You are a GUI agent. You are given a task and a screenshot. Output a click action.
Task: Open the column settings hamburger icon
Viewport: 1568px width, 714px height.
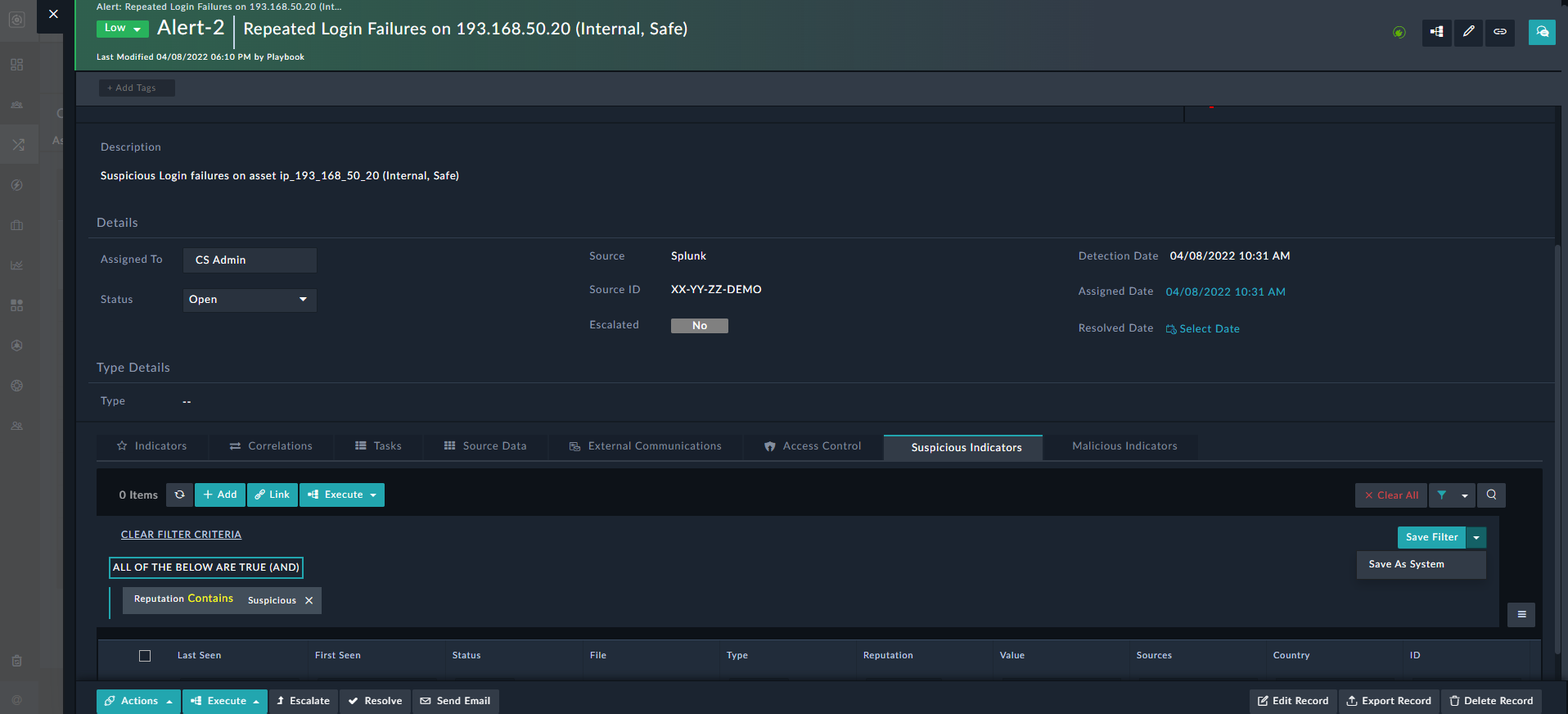point(1521,615)
